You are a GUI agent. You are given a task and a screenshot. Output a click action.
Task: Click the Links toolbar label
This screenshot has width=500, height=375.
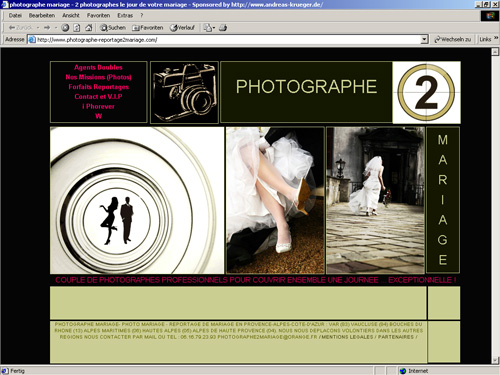pyautogui.click(x=485, y=39)
